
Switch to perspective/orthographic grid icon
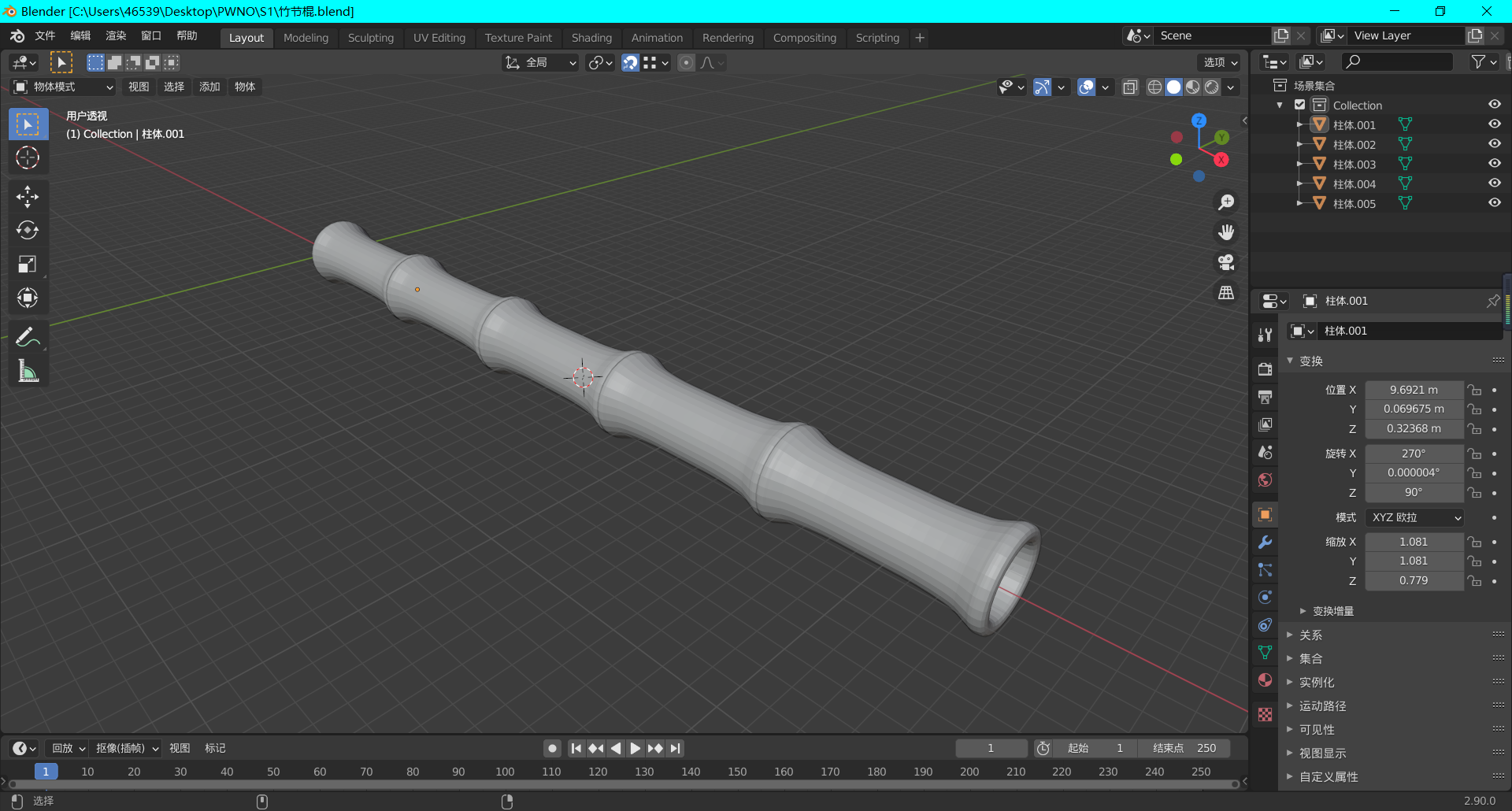pyautogui.click(x=1226, y=293)
